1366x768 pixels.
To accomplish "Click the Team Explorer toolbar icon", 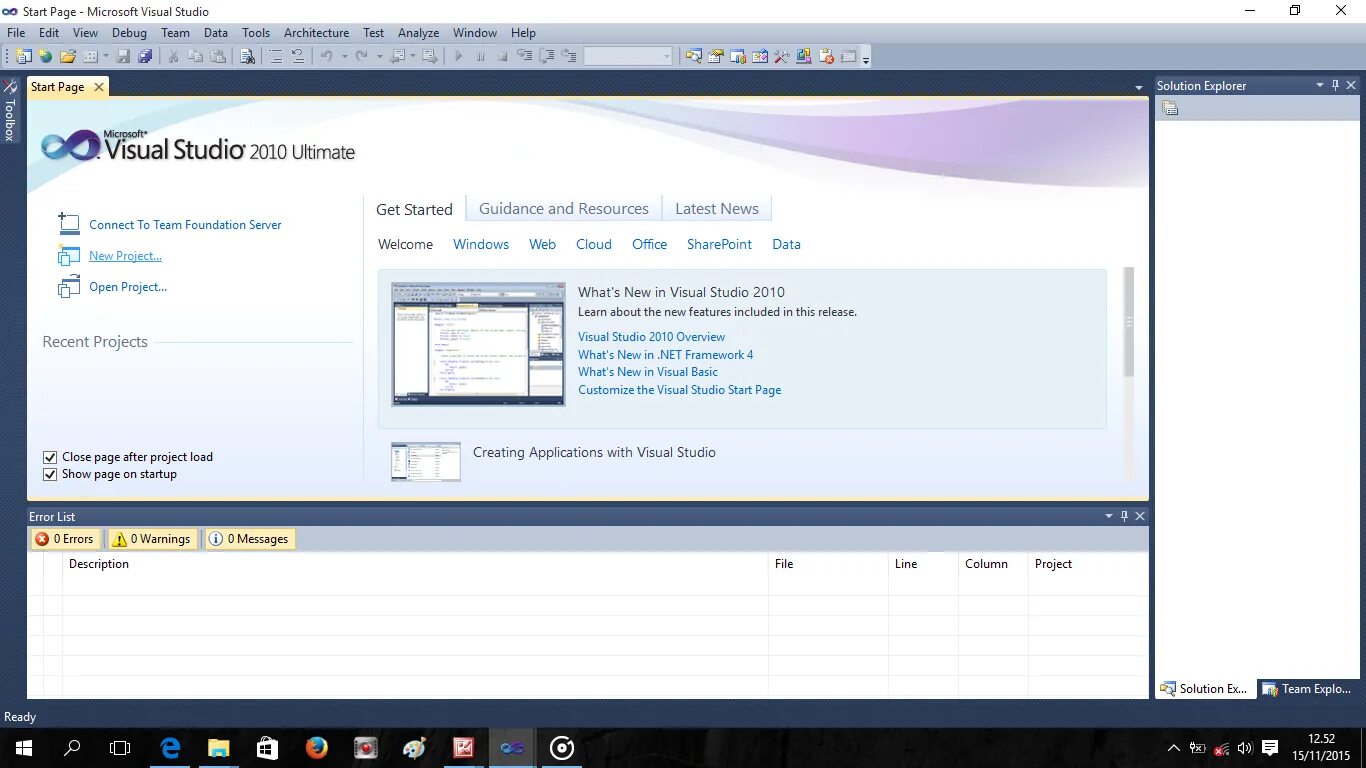I will 737,56.
